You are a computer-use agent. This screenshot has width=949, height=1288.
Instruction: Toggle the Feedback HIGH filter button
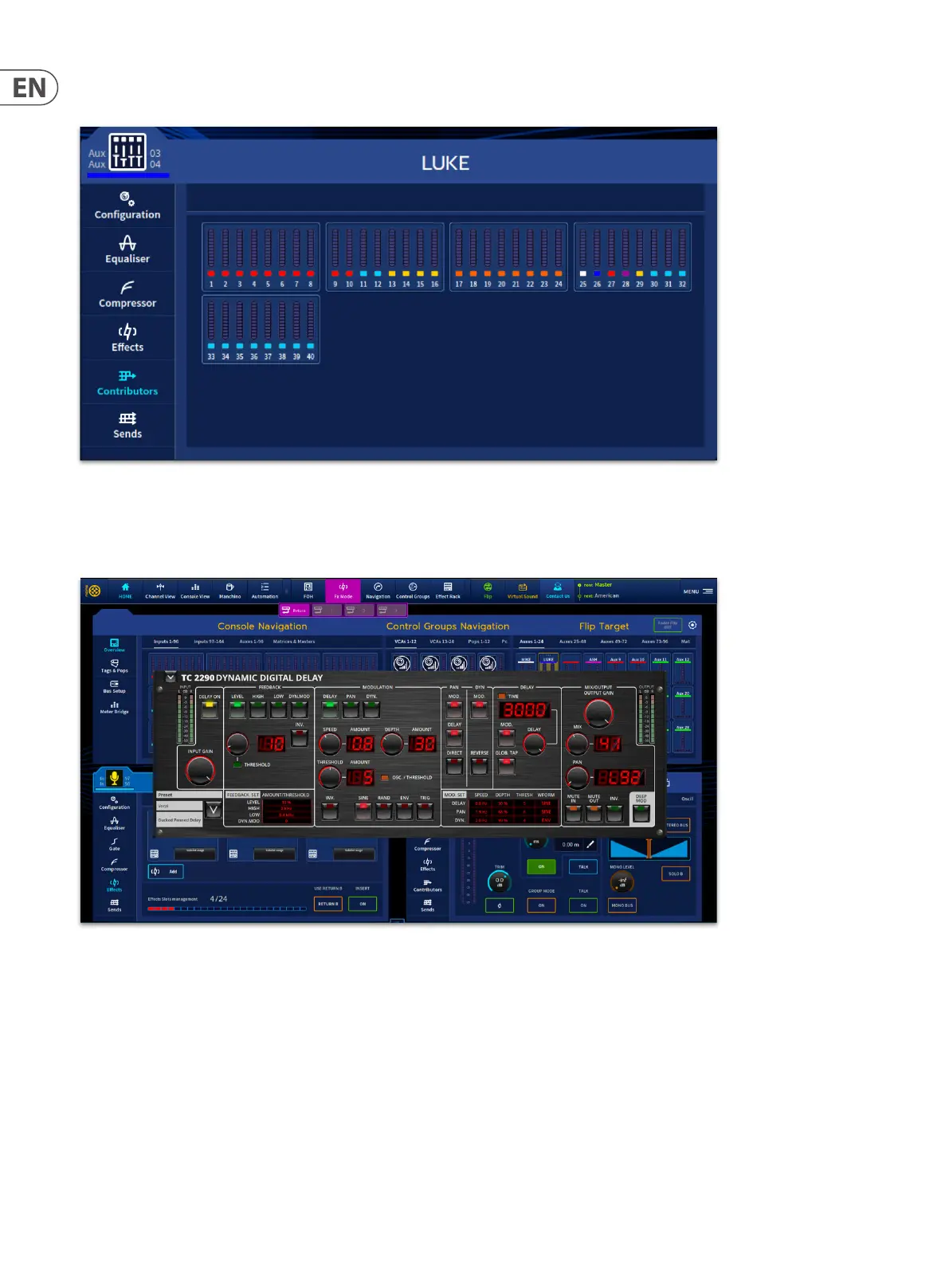pos(258,709)
